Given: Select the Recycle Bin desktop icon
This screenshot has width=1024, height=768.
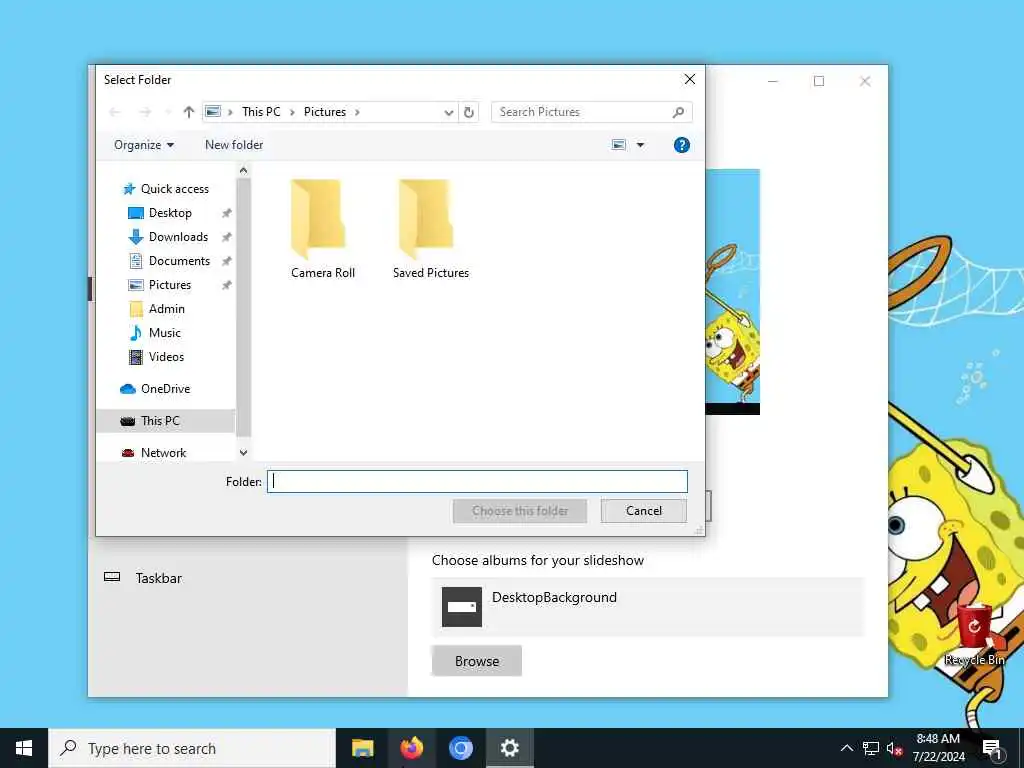Looking at the screenshot, I should point(974,635).
